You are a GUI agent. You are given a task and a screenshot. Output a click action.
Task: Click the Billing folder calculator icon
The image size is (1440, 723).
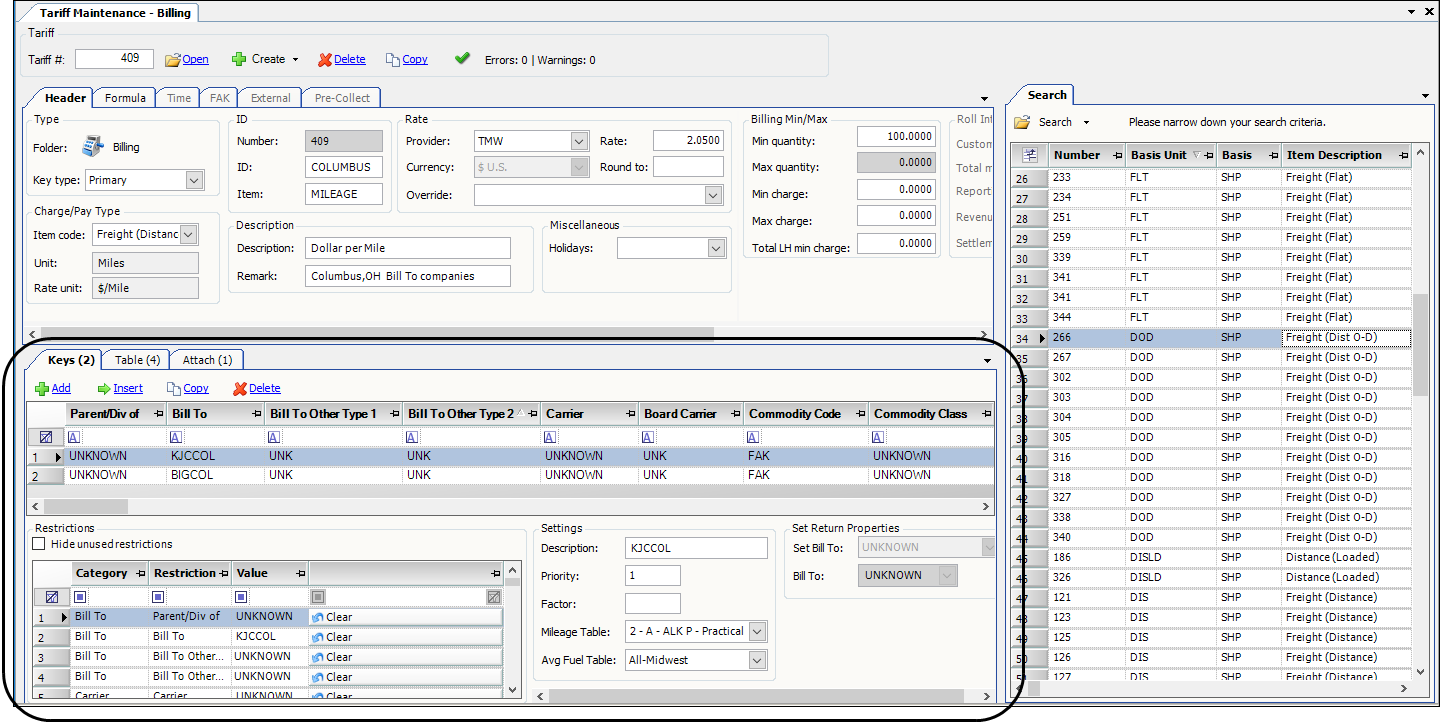(x=93, y=147)
